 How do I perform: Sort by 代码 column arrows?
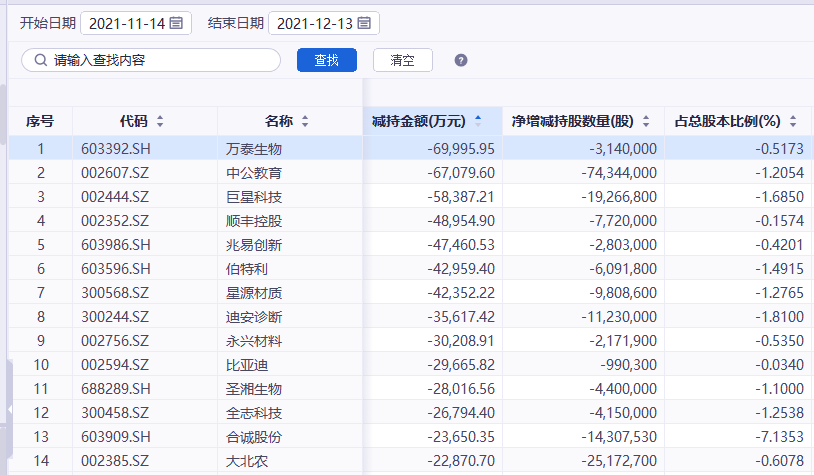(x=160, y=121)
